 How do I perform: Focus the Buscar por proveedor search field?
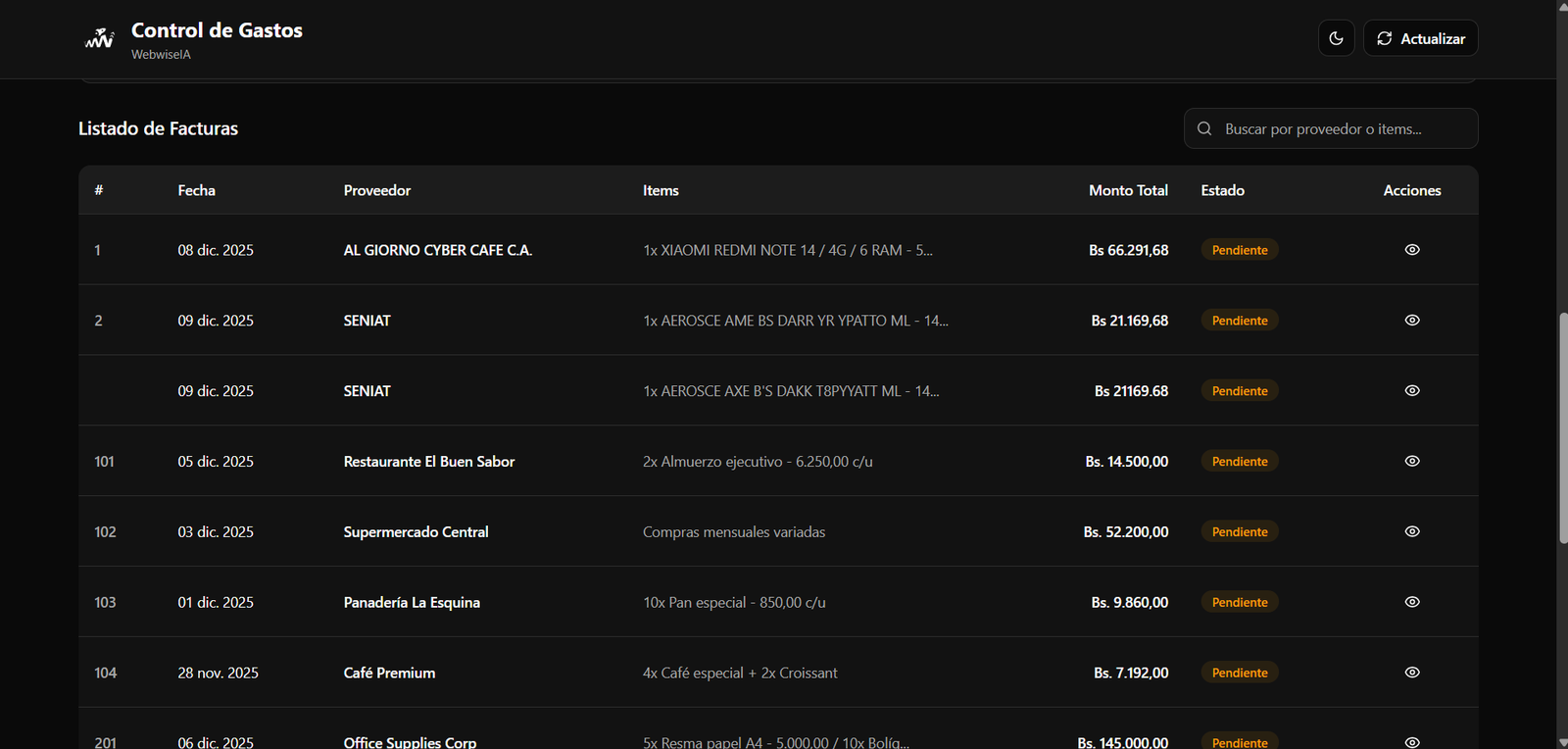(x=1331, y=128)
